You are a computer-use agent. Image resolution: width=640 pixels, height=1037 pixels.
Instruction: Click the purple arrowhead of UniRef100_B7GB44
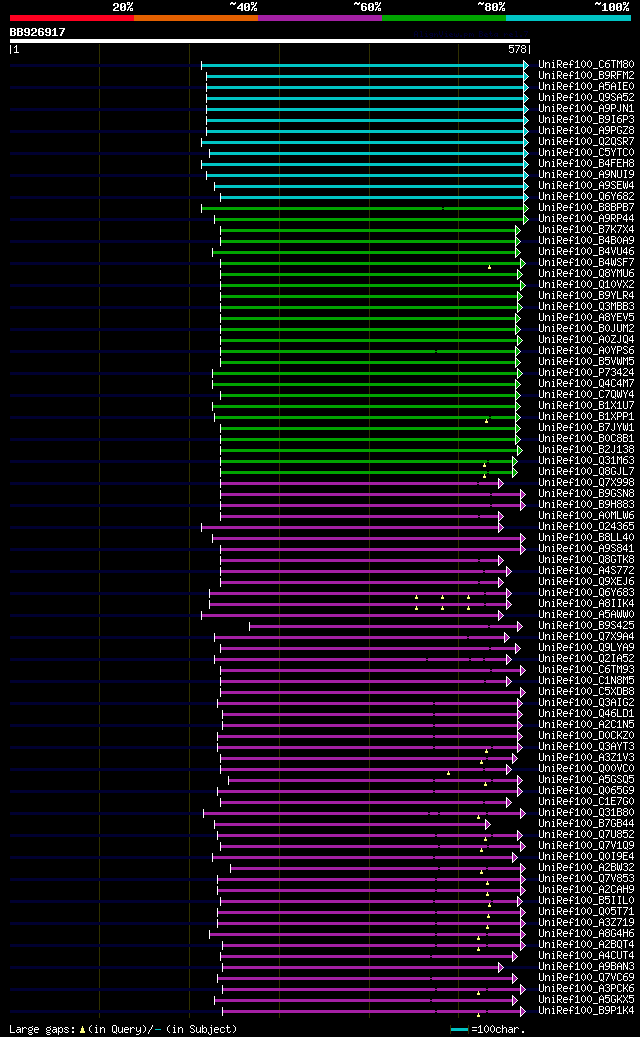click(487, 825)
